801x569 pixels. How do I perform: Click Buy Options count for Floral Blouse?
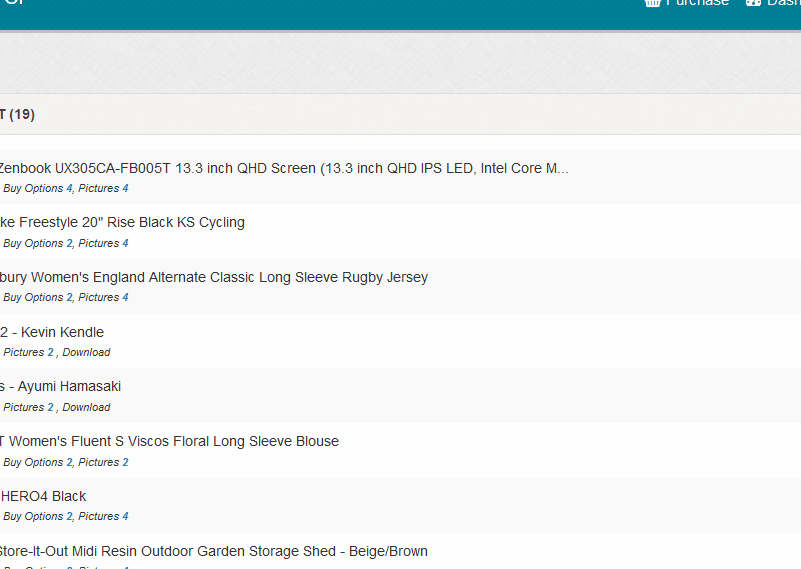click(69, 462)
